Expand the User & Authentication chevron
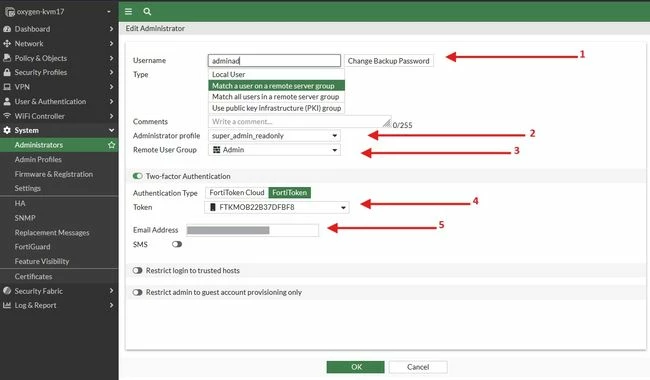 click(111, 102)
